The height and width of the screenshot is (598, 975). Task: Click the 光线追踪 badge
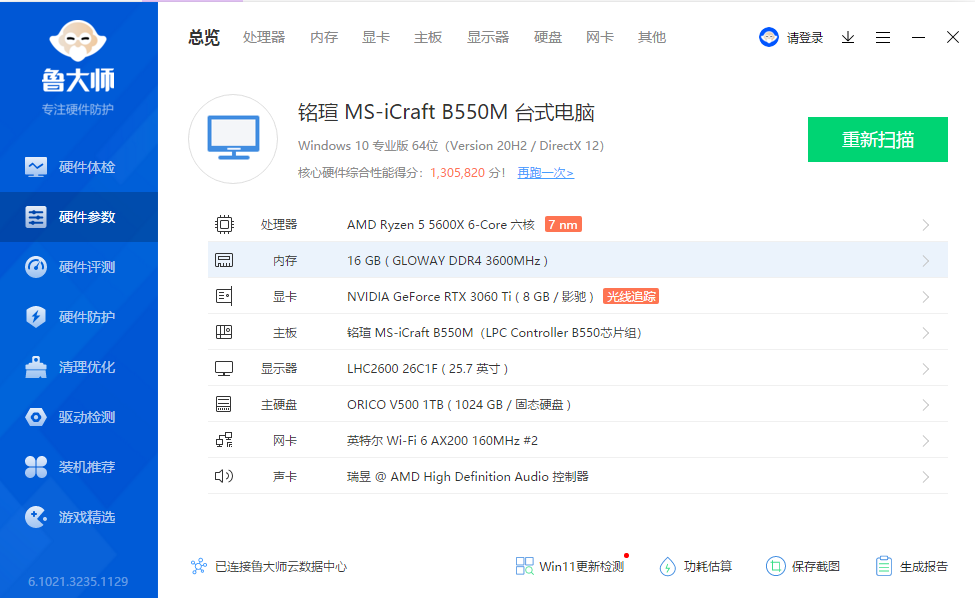631,297
